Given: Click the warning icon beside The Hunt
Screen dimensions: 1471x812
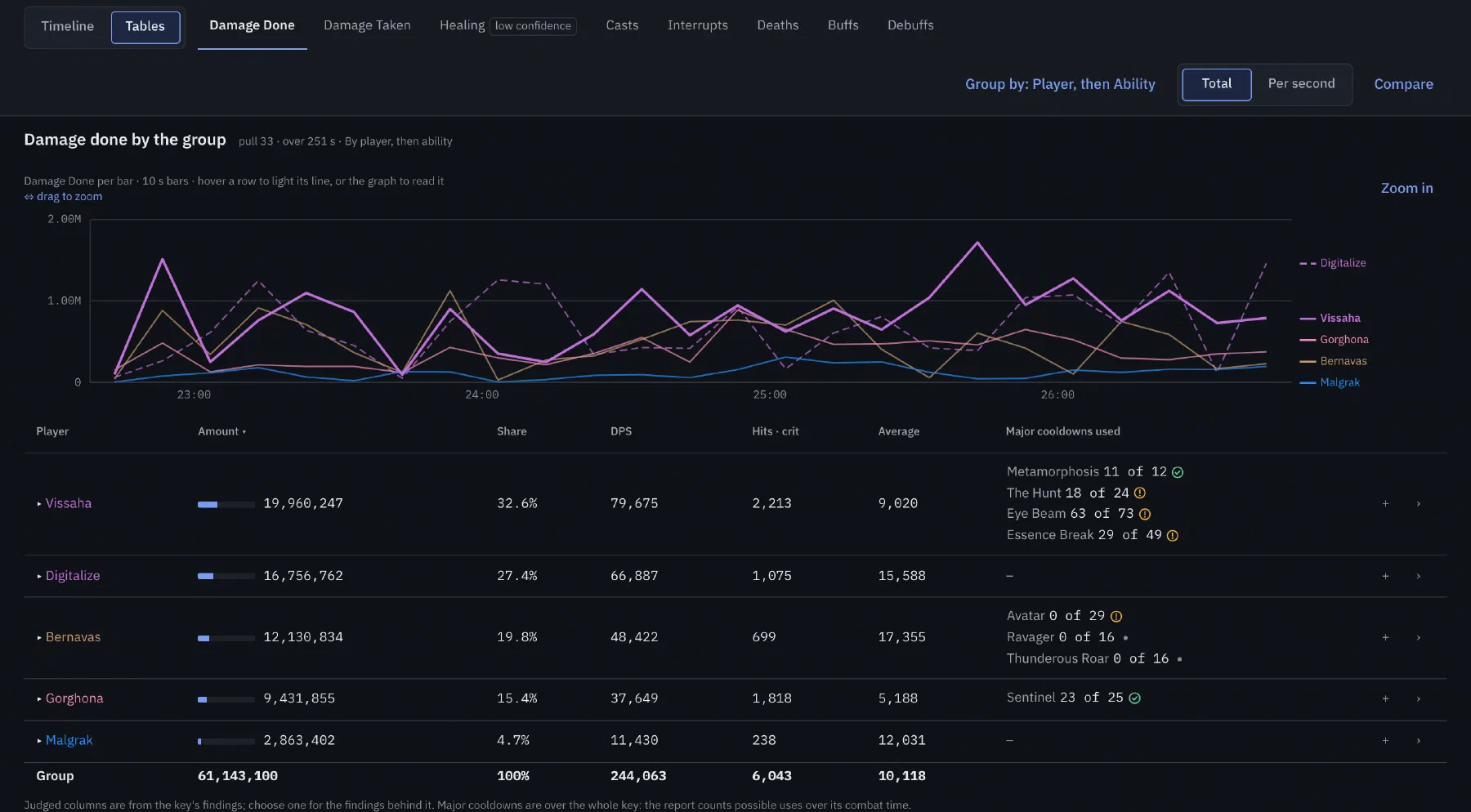Looking at the screenshot, I should [x=1139, y=493].
